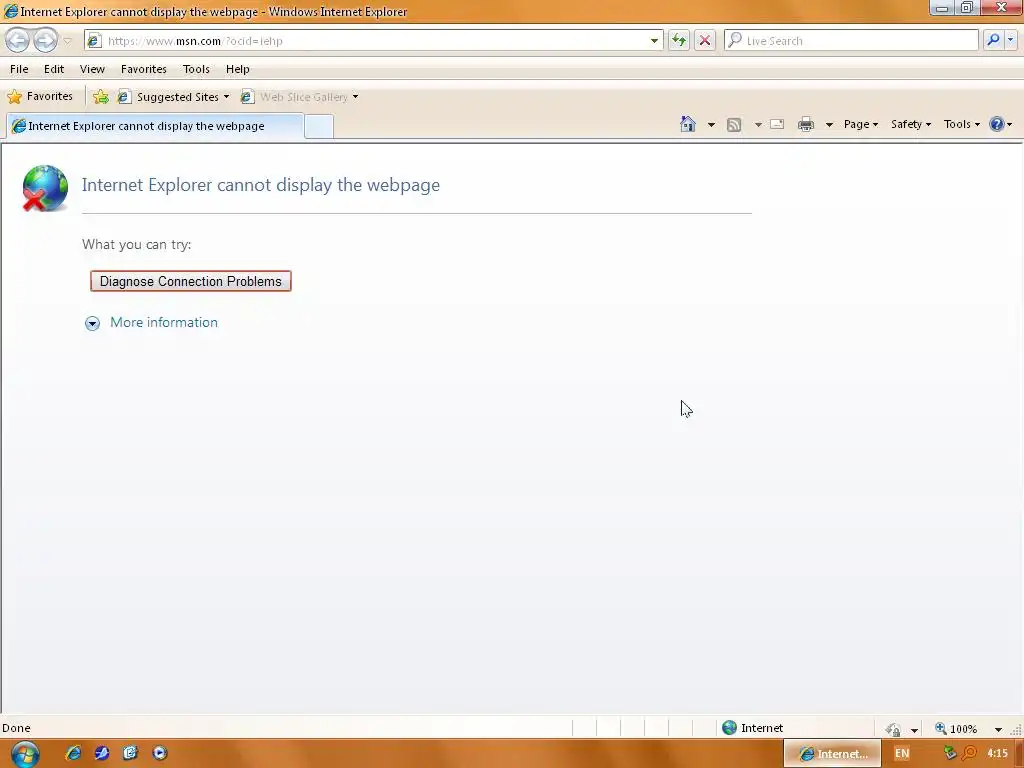Click the Switch between windows Quick Launch icon
The width and height of the screenshot is (1024, 768).
click(x=131, y=753)
